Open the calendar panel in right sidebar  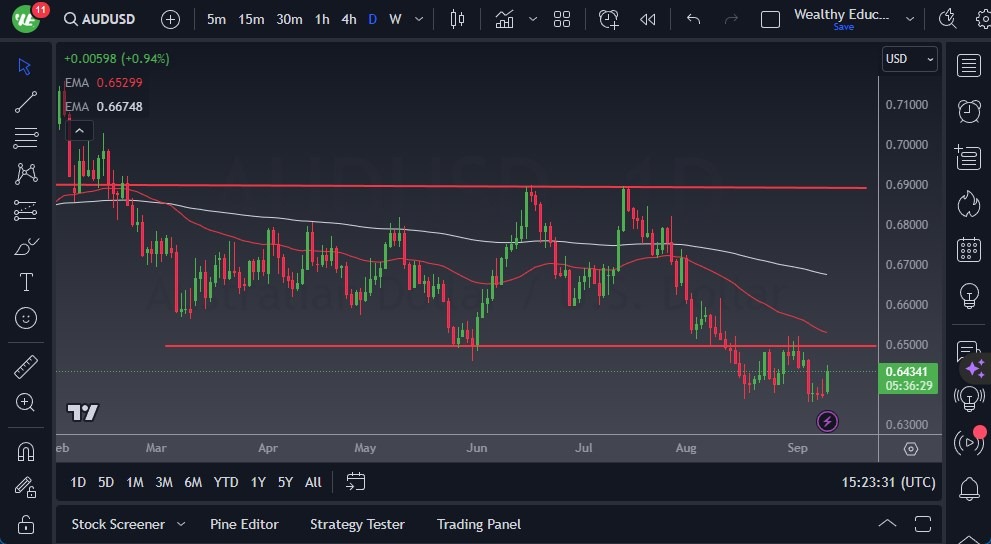pos(968,249)
